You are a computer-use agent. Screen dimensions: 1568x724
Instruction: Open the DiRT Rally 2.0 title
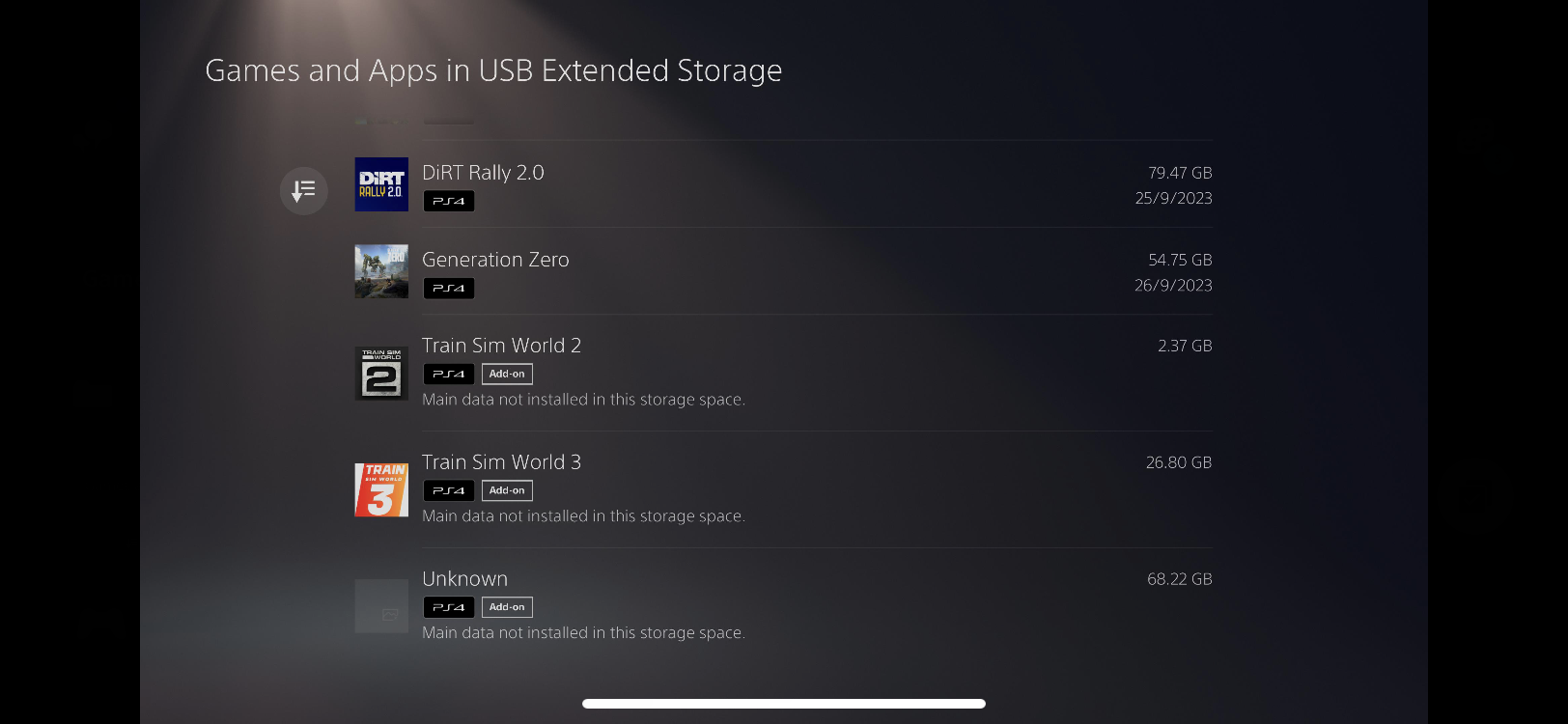click(x=483, y=173)
